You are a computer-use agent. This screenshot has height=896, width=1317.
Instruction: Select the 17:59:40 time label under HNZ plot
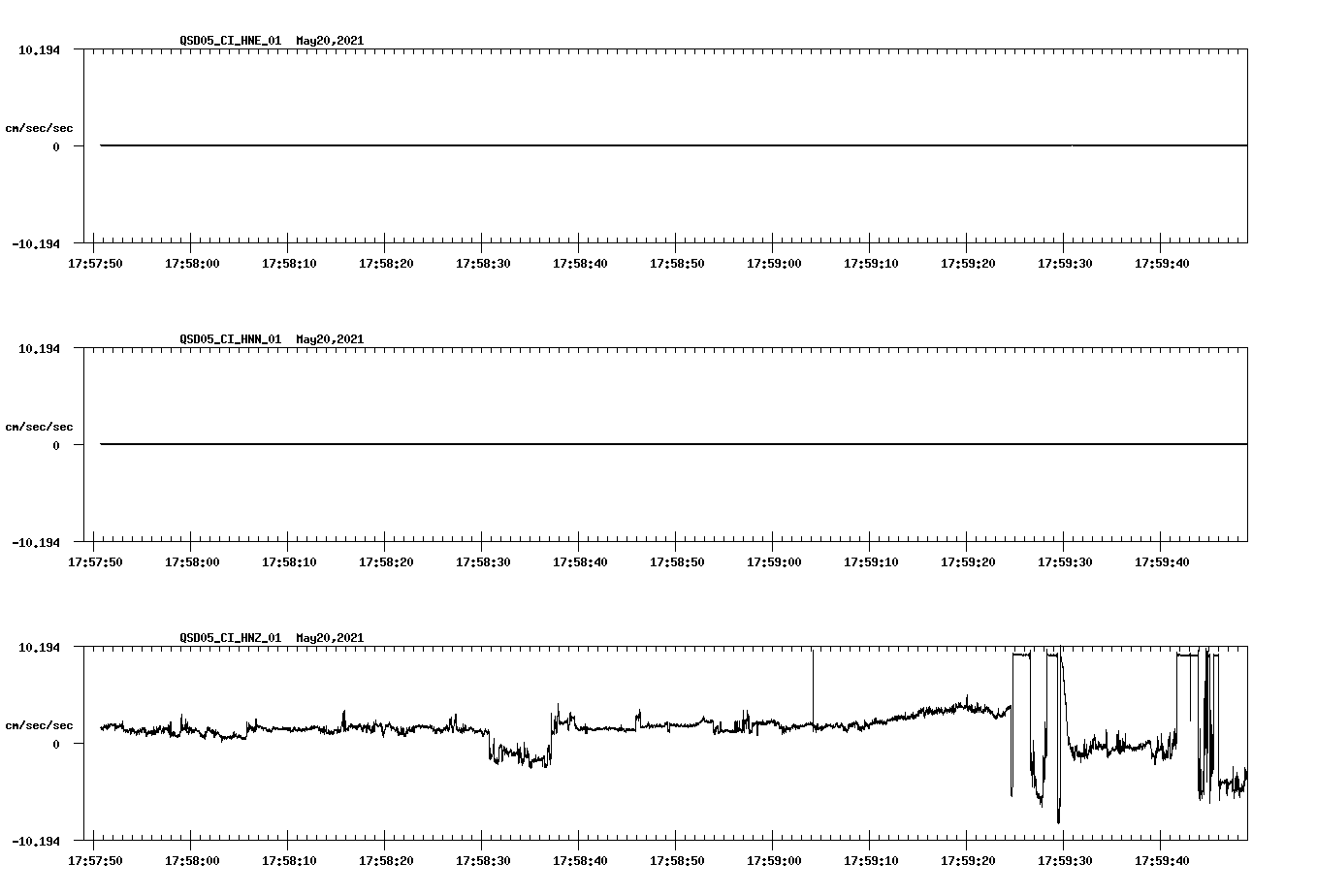[x=1163, y=859]
